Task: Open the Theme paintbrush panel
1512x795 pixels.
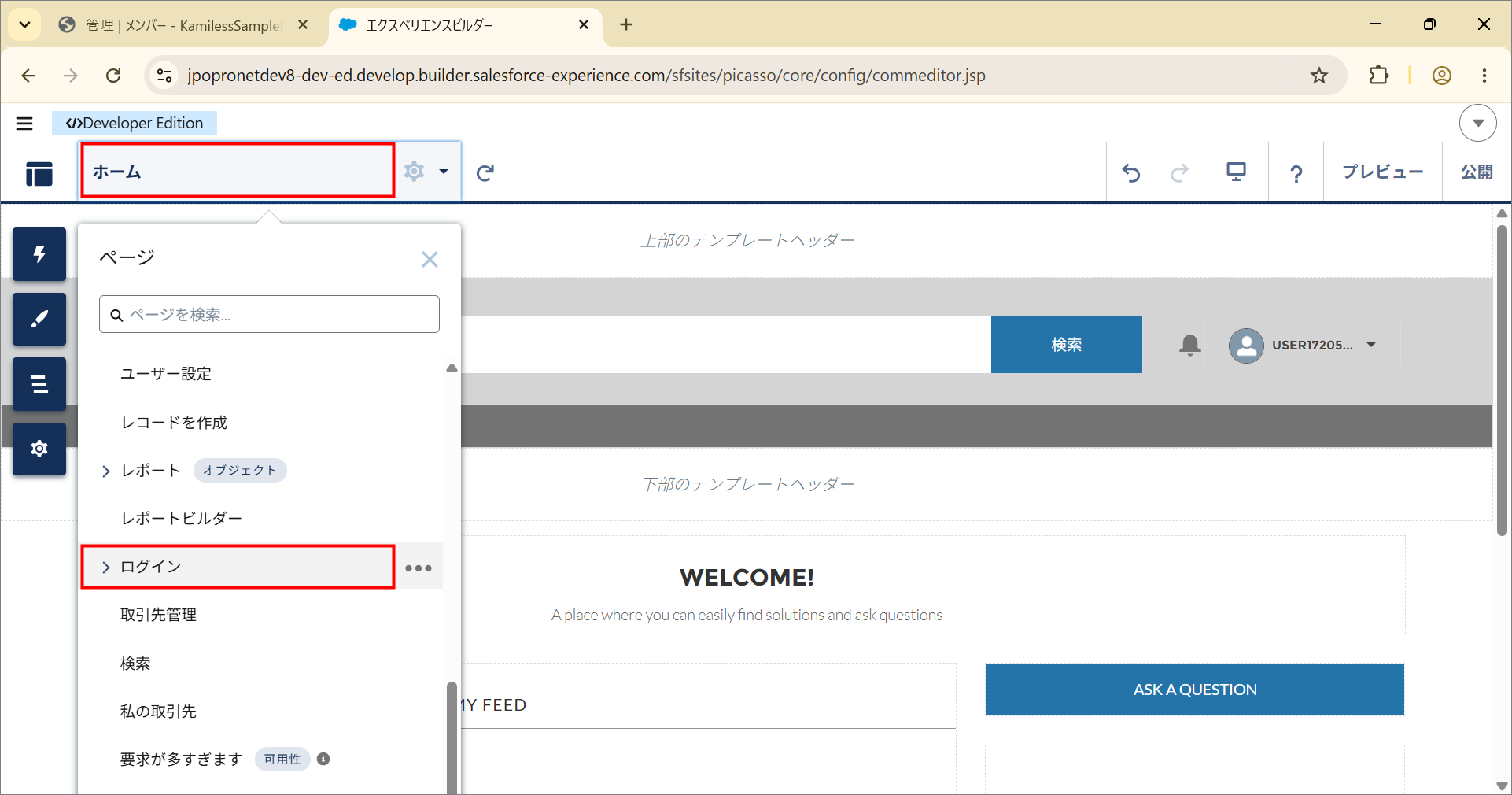Action: (x=39, y=319)
